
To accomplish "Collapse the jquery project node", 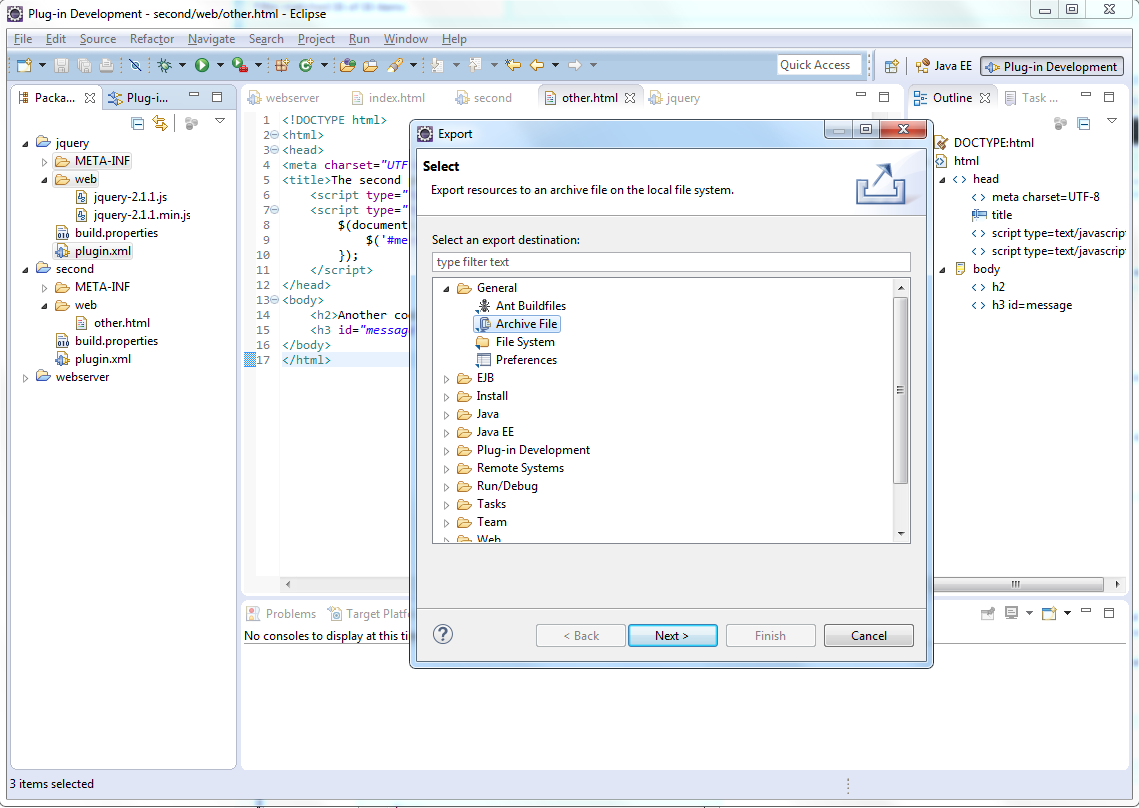I will point(25,144).
